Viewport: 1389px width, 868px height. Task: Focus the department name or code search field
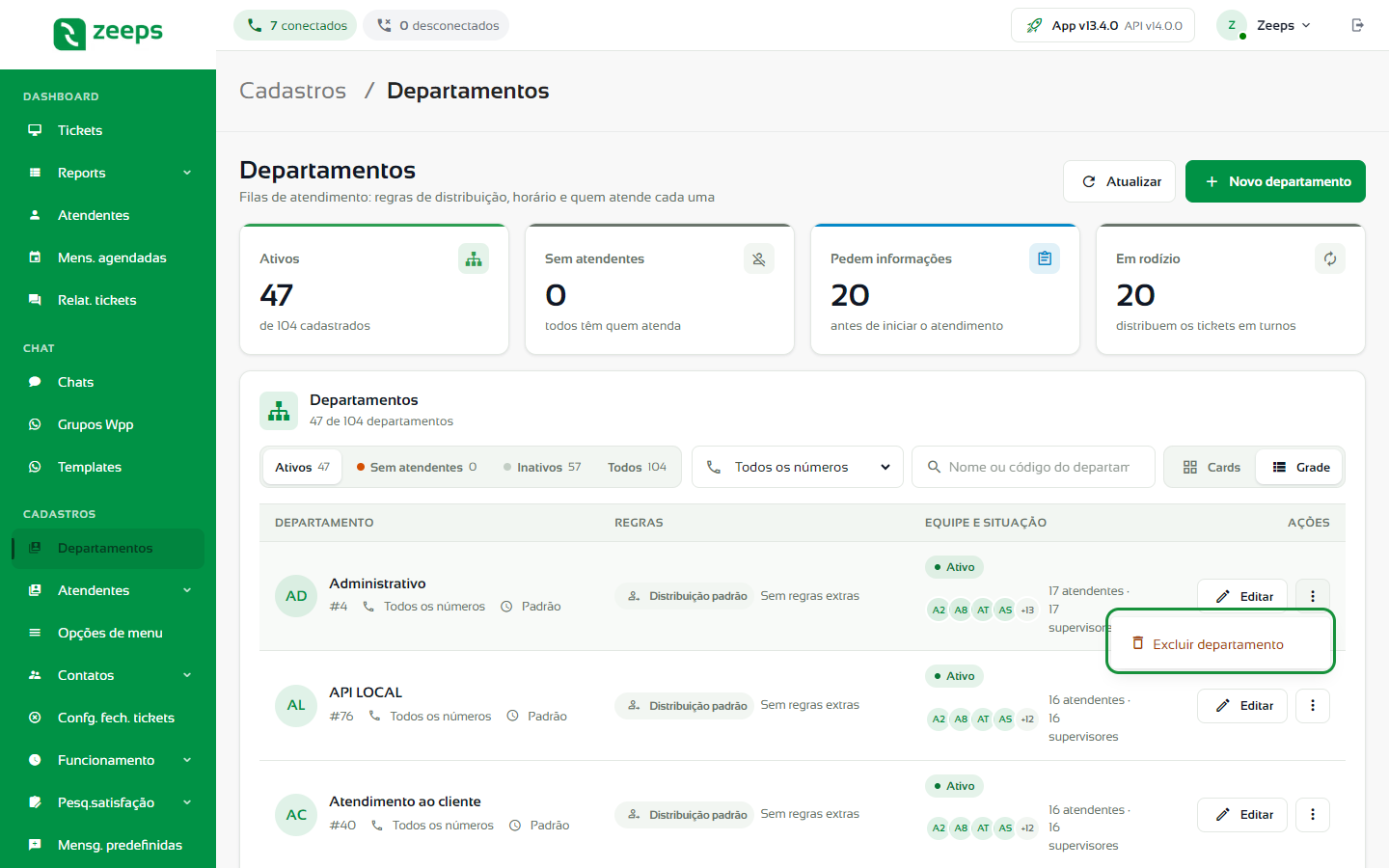click(1033, 467)
